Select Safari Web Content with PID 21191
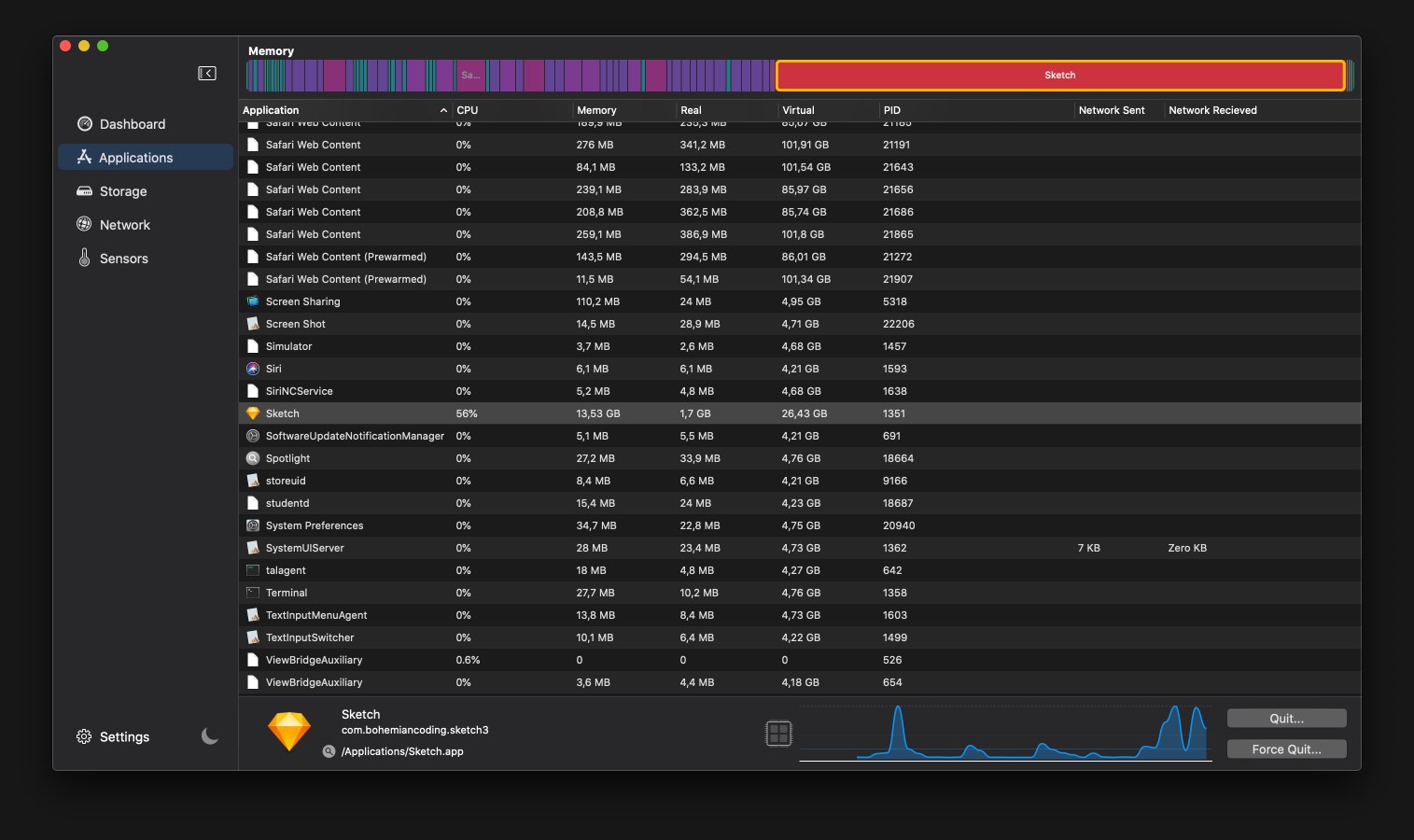 (800, 145)
